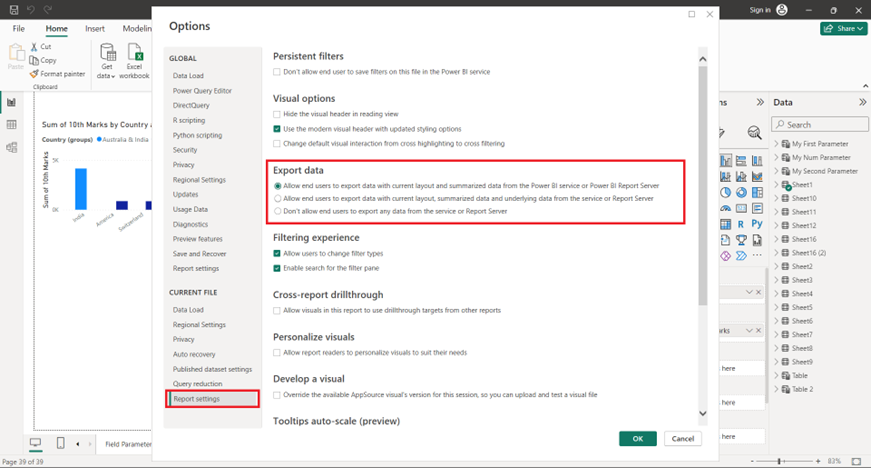Enable Hide the visual header in reading view
Viewport: 871px width, 468px height.
(x=278, y=114)
